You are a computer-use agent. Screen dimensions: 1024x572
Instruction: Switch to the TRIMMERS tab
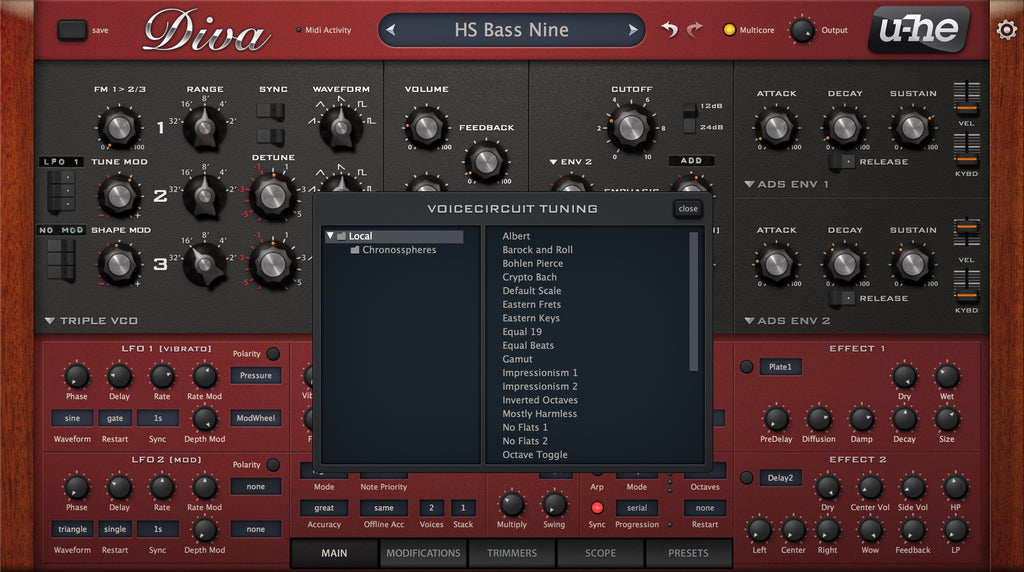512,553
